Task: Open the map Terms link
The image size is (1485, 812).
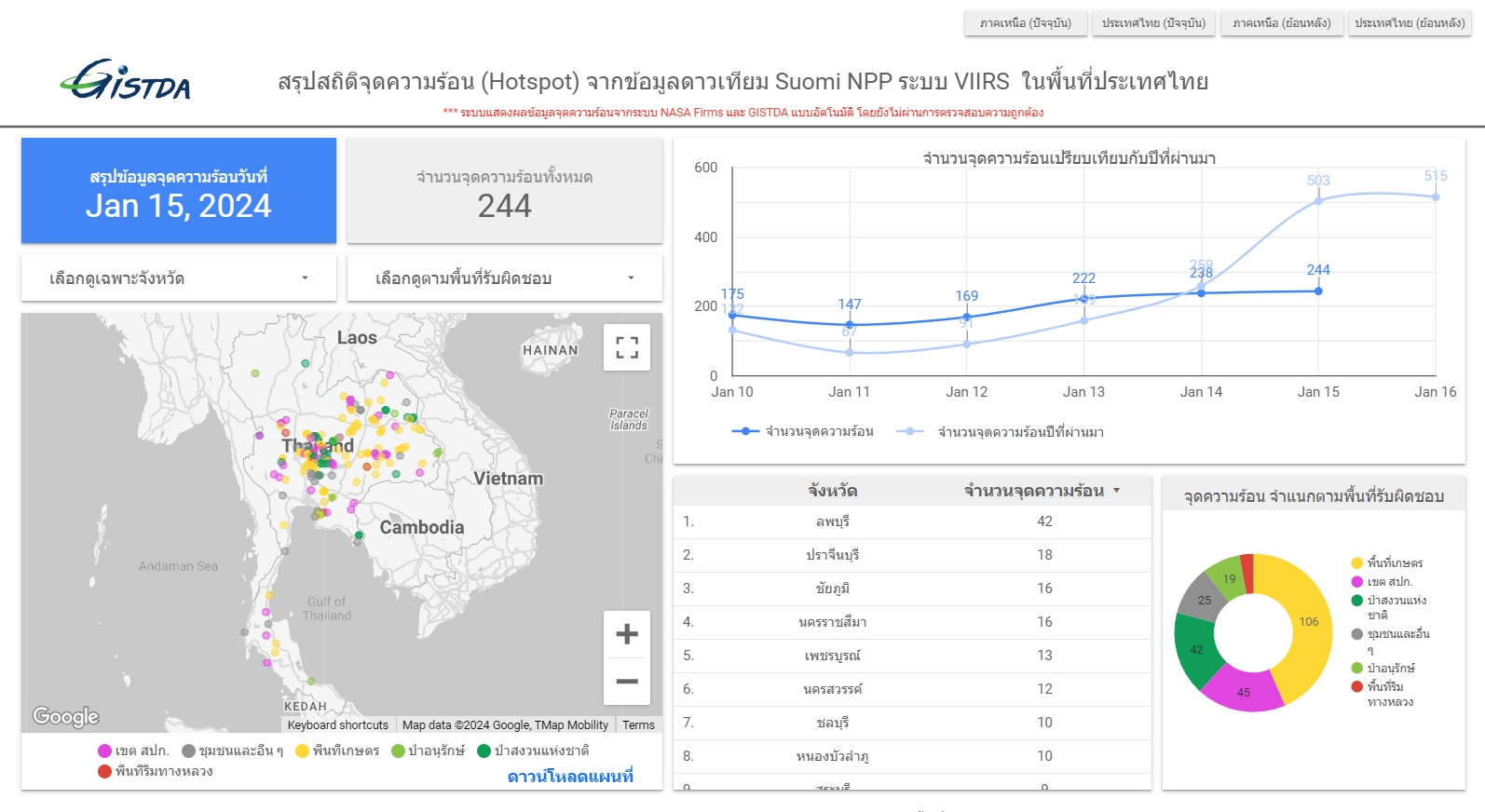Action: point(638,725)
